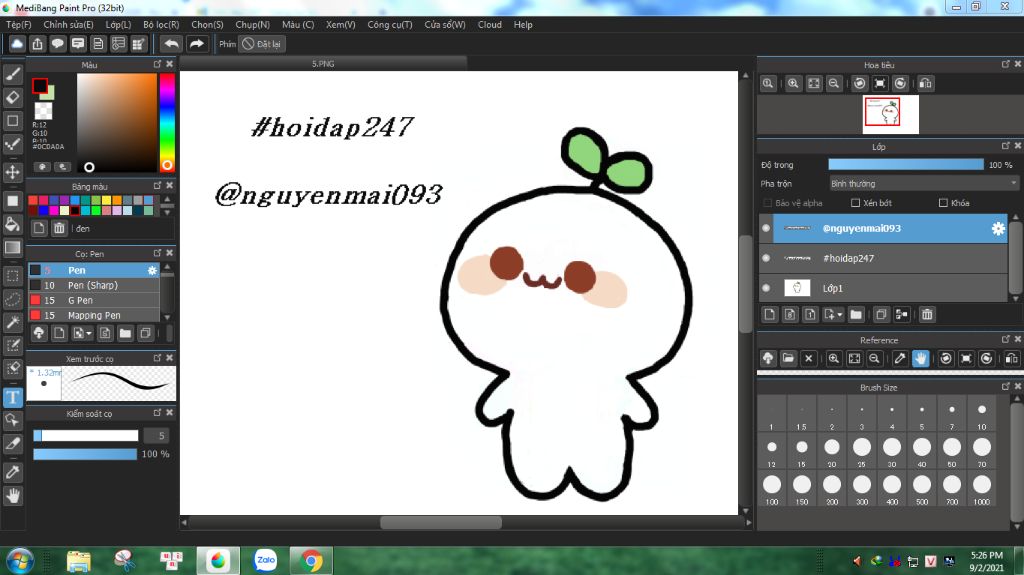Toggle the eyedropper in Reference panel
This screenshot has width=1024, height=575.
coord(899,358)
